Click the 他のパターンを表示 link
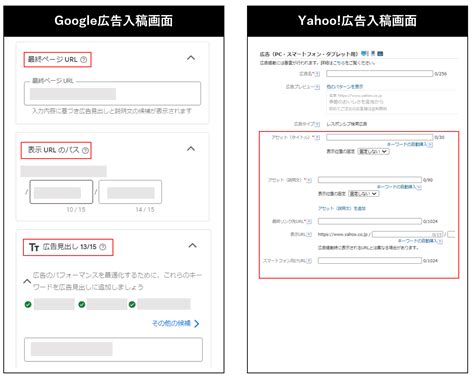474x377 pixels. (x=345, y=87)
